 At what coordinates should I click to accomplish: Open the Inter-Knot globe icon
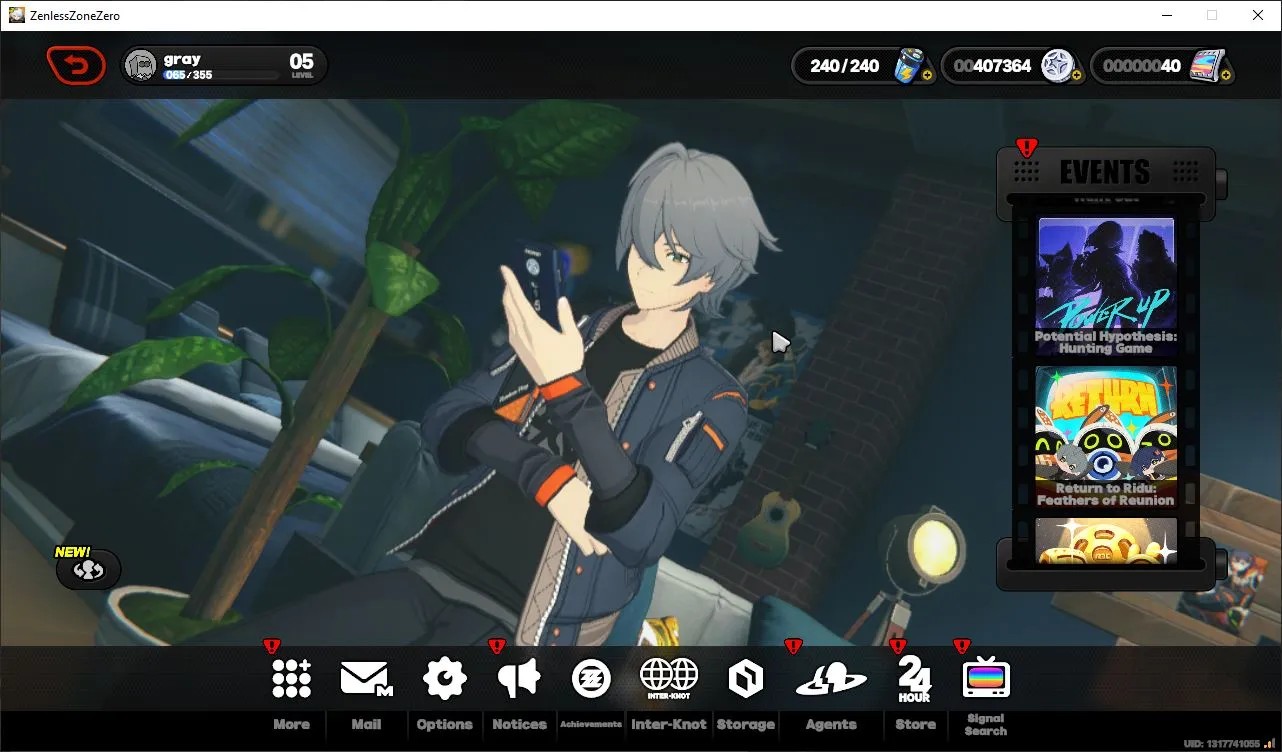point(669,679)
